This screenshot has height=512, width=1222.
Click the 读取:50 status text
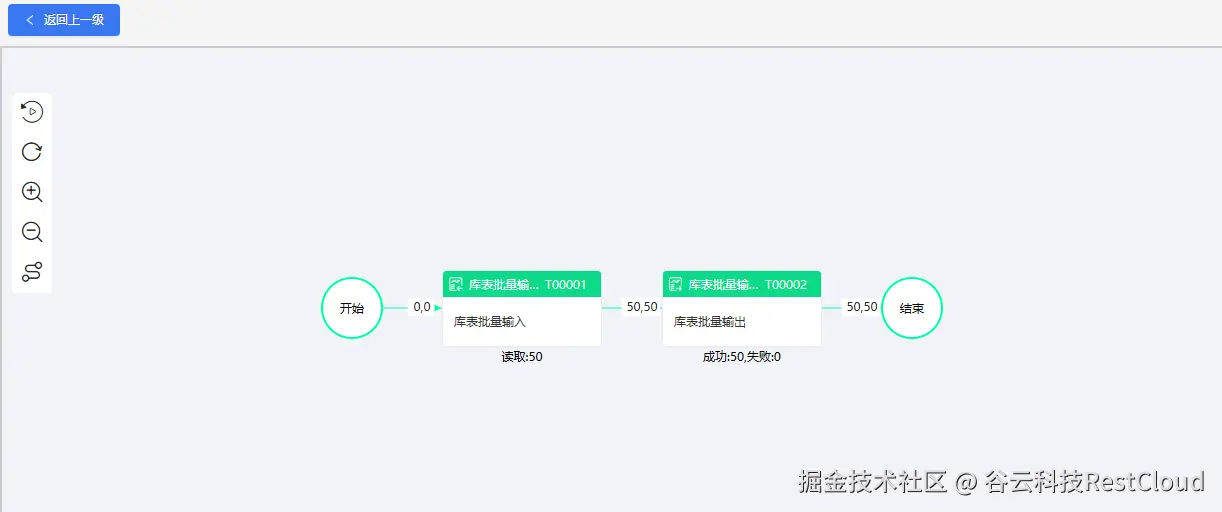pos(522,357)
